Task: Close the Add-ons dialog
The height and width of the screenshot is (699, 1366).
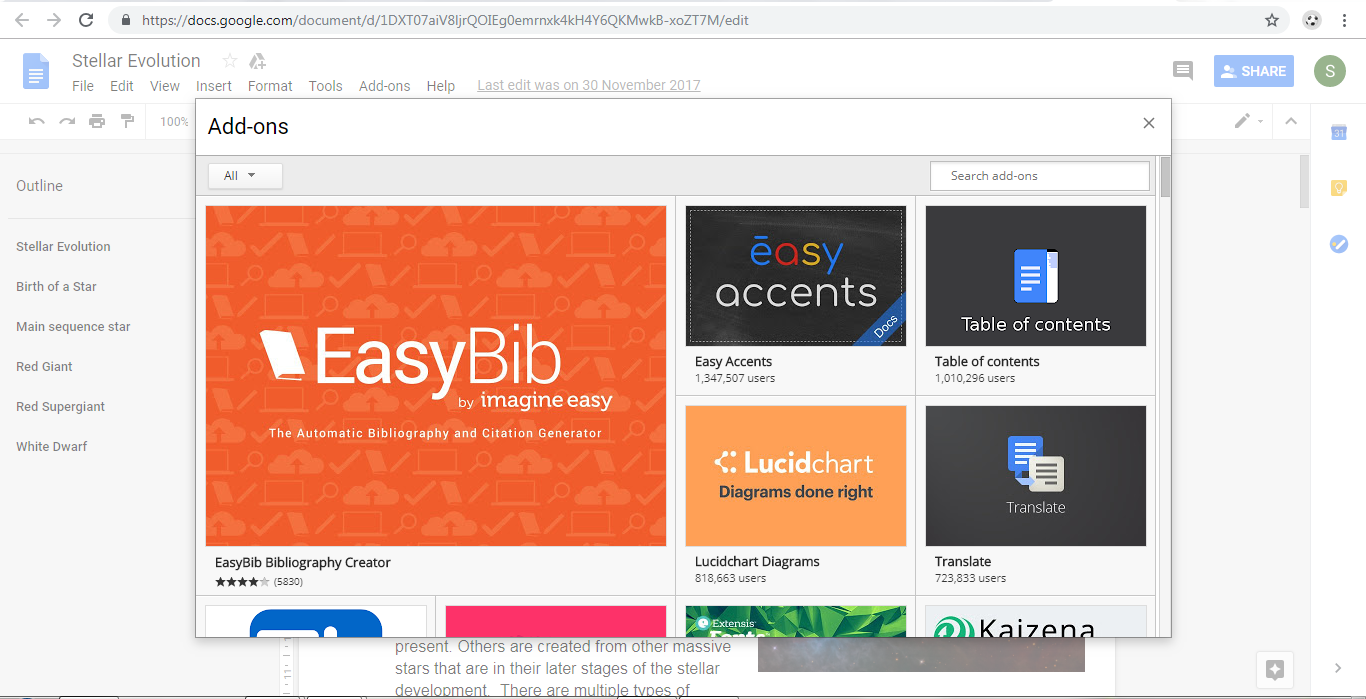Action: (x=1148, y=123)
